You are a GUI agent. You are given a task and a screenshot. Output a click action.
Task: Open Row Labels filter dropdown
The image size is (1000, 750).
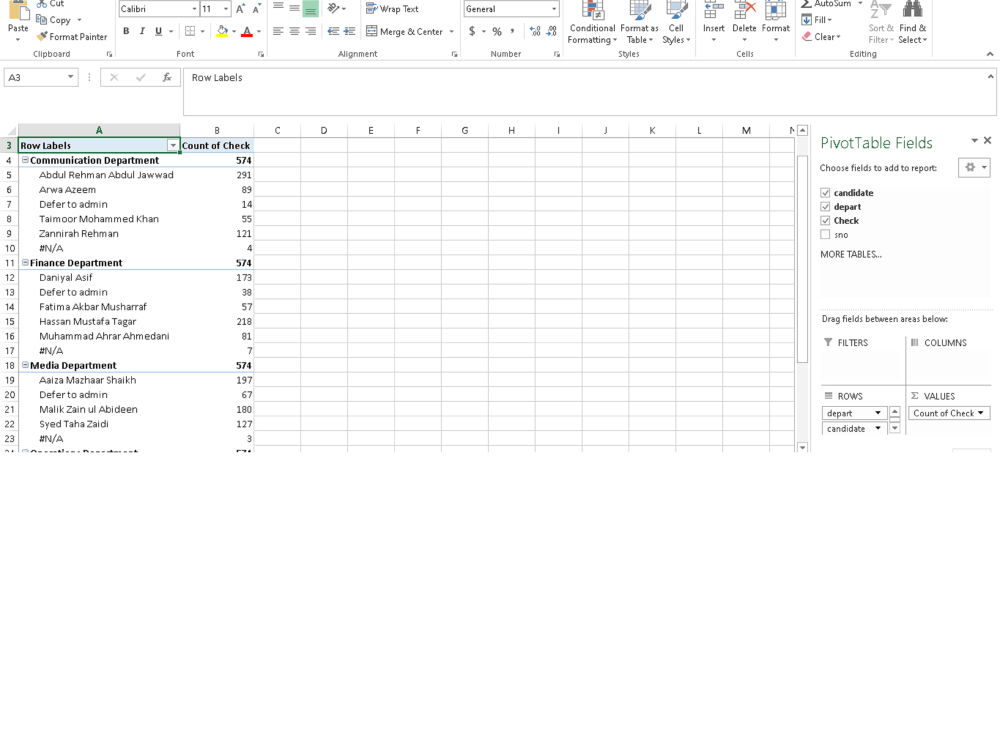coord(173,146)
